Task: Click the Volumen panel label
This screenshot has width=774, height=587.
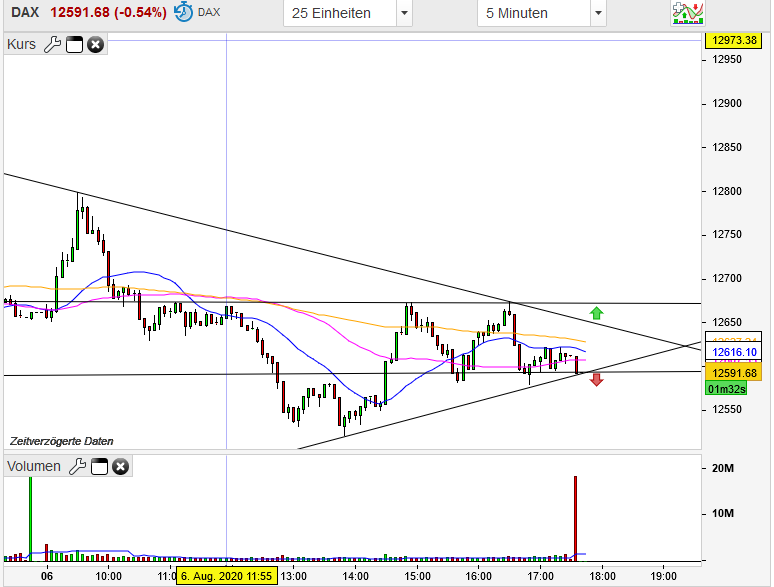Action: pos(34,466)
